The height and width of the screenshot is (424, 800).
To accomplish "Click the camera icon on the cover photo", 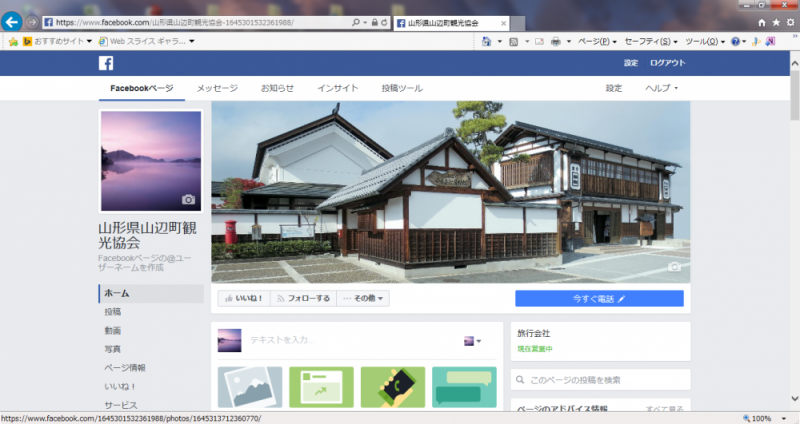I will coord(675,267).
